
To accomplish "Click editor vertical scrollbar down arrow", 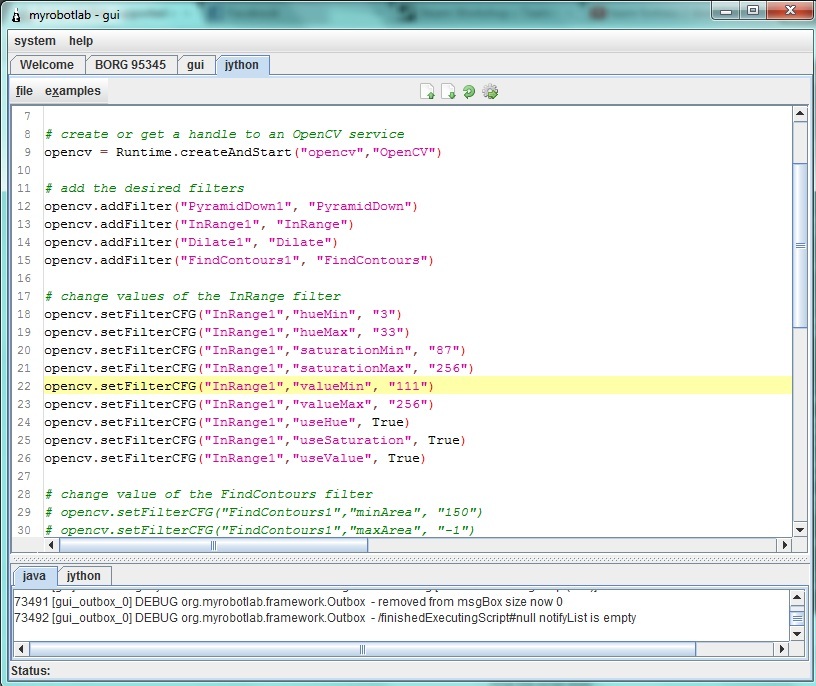I will [x=799, y=530].
